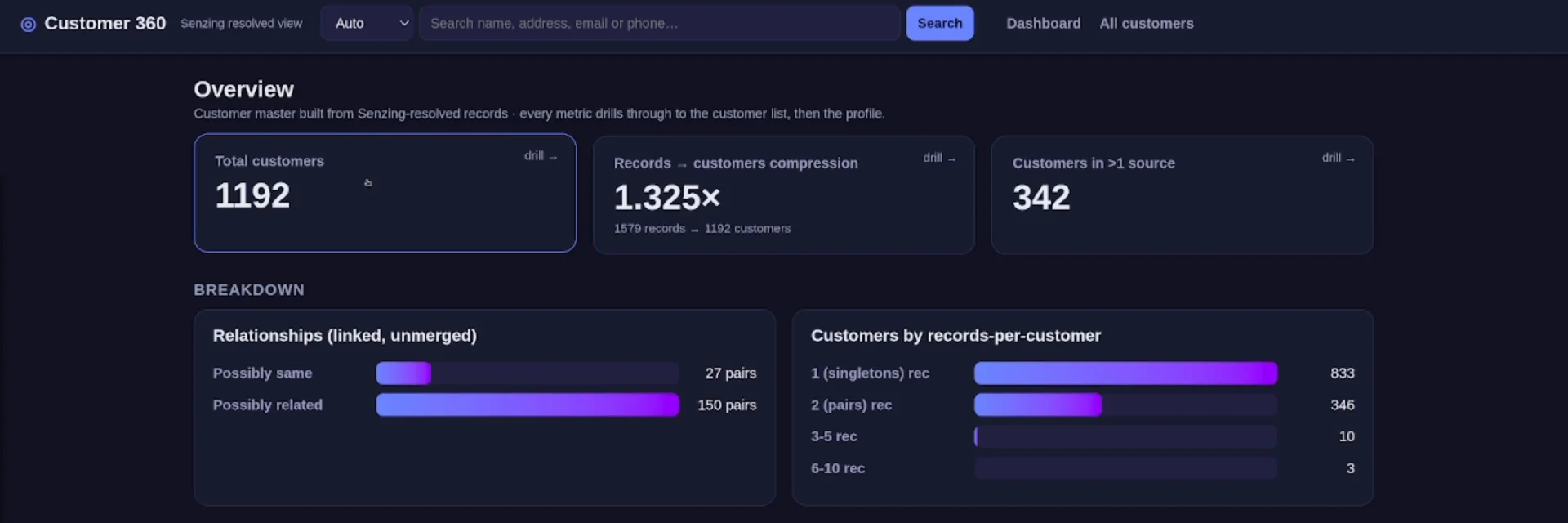Click the 'Relationships (linked, unmerged)' heading
1568x523 pixels.
point(345,336)
